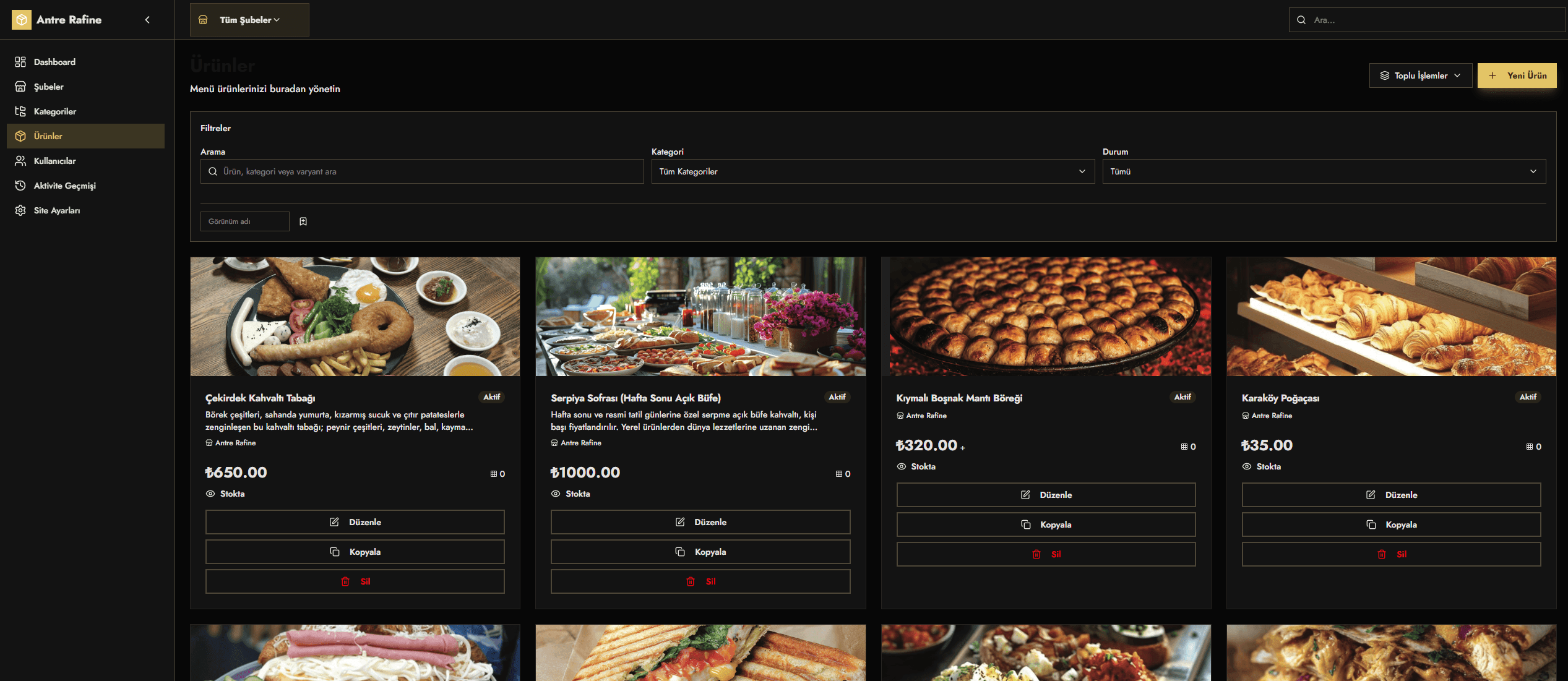This screenshot has height=681, width=1568.
Task: Open Site Ayarları settings page
Action: point(85,210)
